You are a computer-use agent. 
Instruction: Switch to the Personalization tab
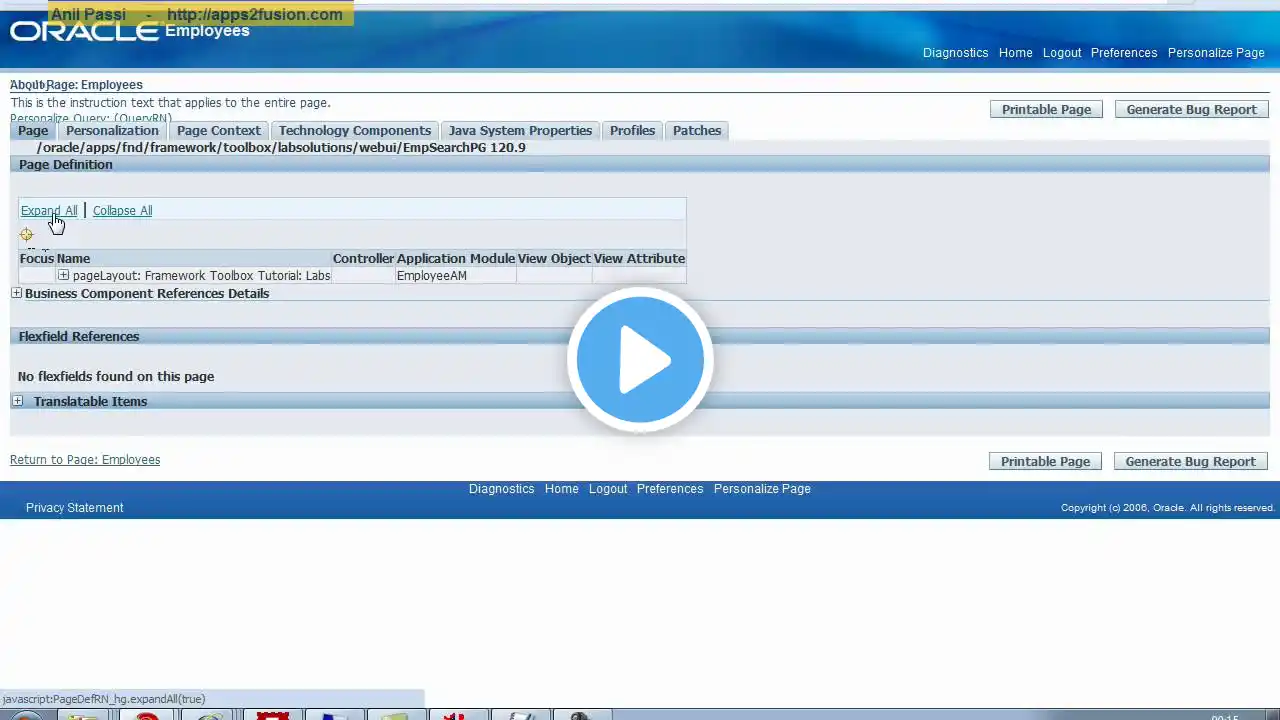(112, 131)
